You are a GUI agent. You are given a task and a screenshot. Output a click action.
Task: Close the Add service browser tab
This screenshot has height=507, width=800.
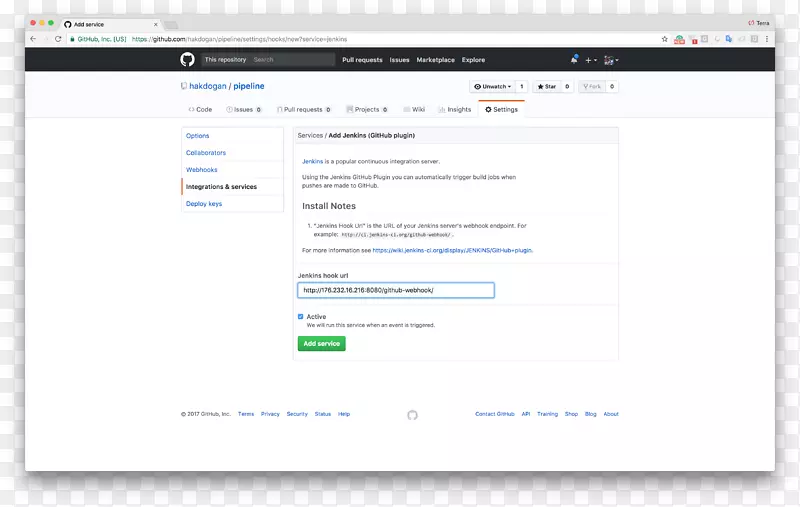click(156, 24)
